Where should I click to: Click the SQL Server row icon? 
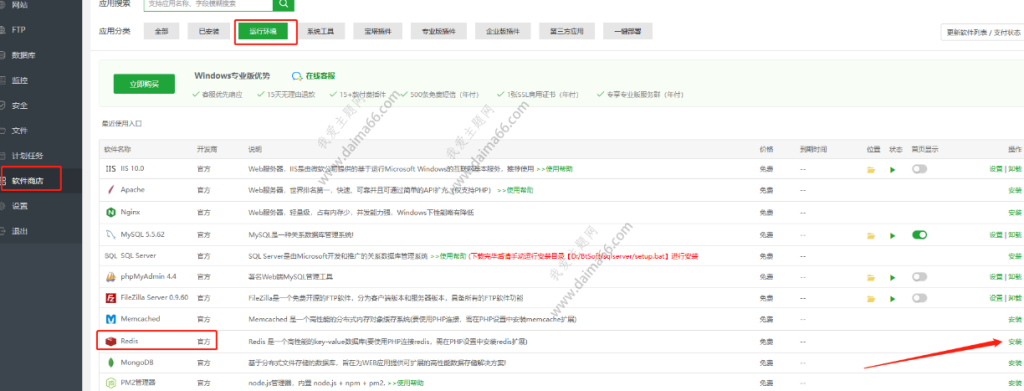(110, 255)
